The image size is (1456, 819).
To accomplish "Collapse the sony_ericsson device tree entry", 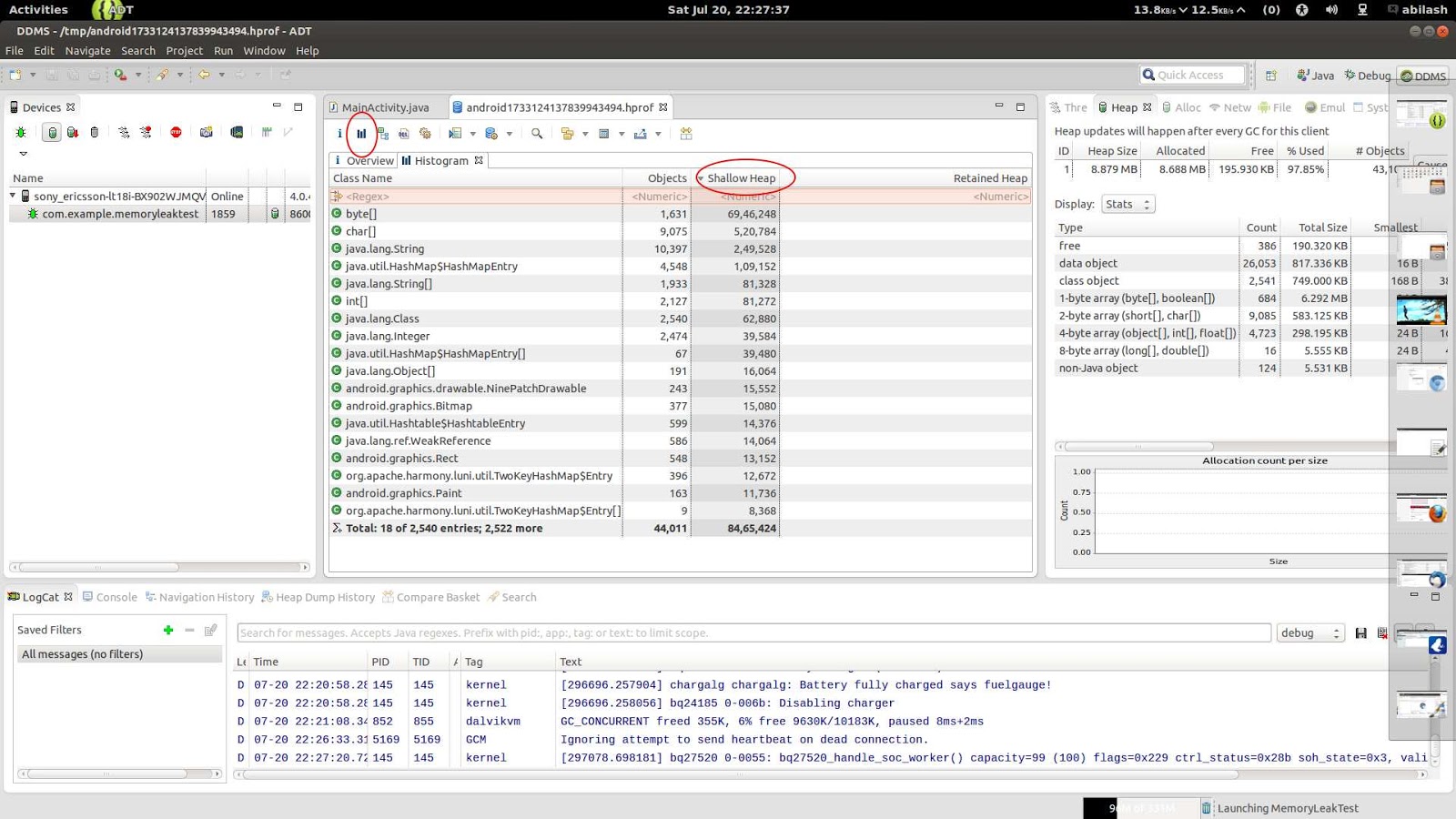I will (11, 195).
